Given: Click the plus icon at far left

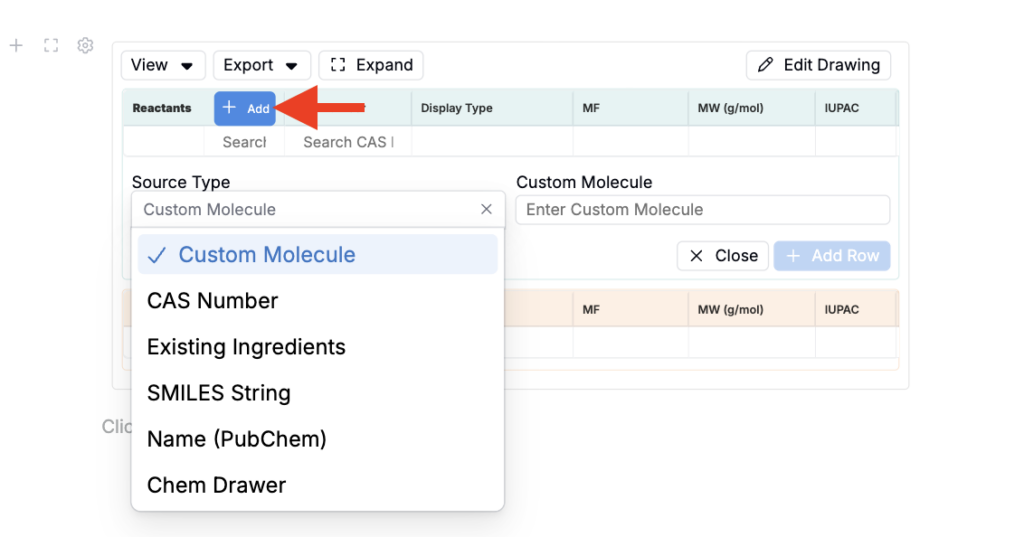Looking at the screenshot, I should (x=16, y=45).
